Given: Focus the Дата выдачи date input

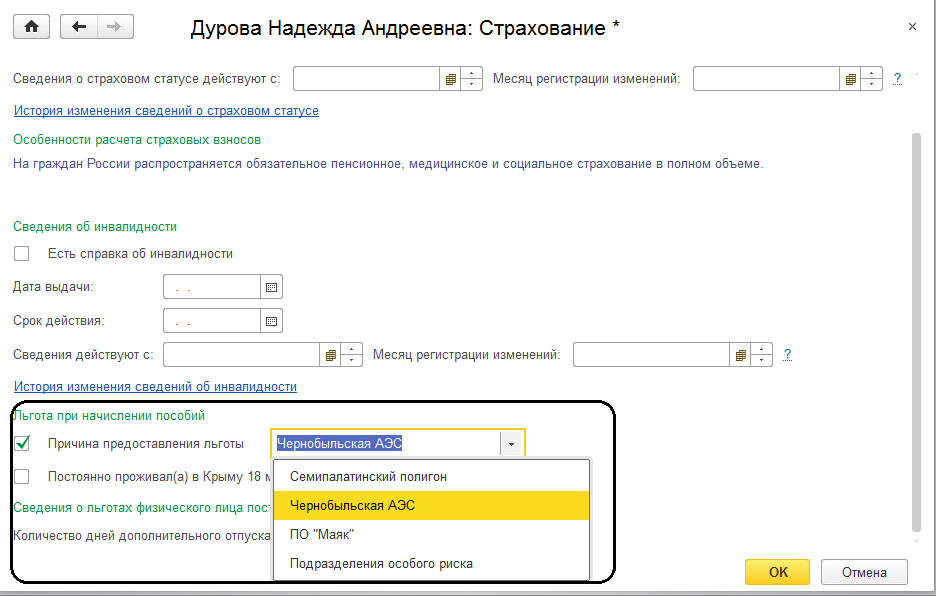Looking at the screenshot, I should (211, 287).
